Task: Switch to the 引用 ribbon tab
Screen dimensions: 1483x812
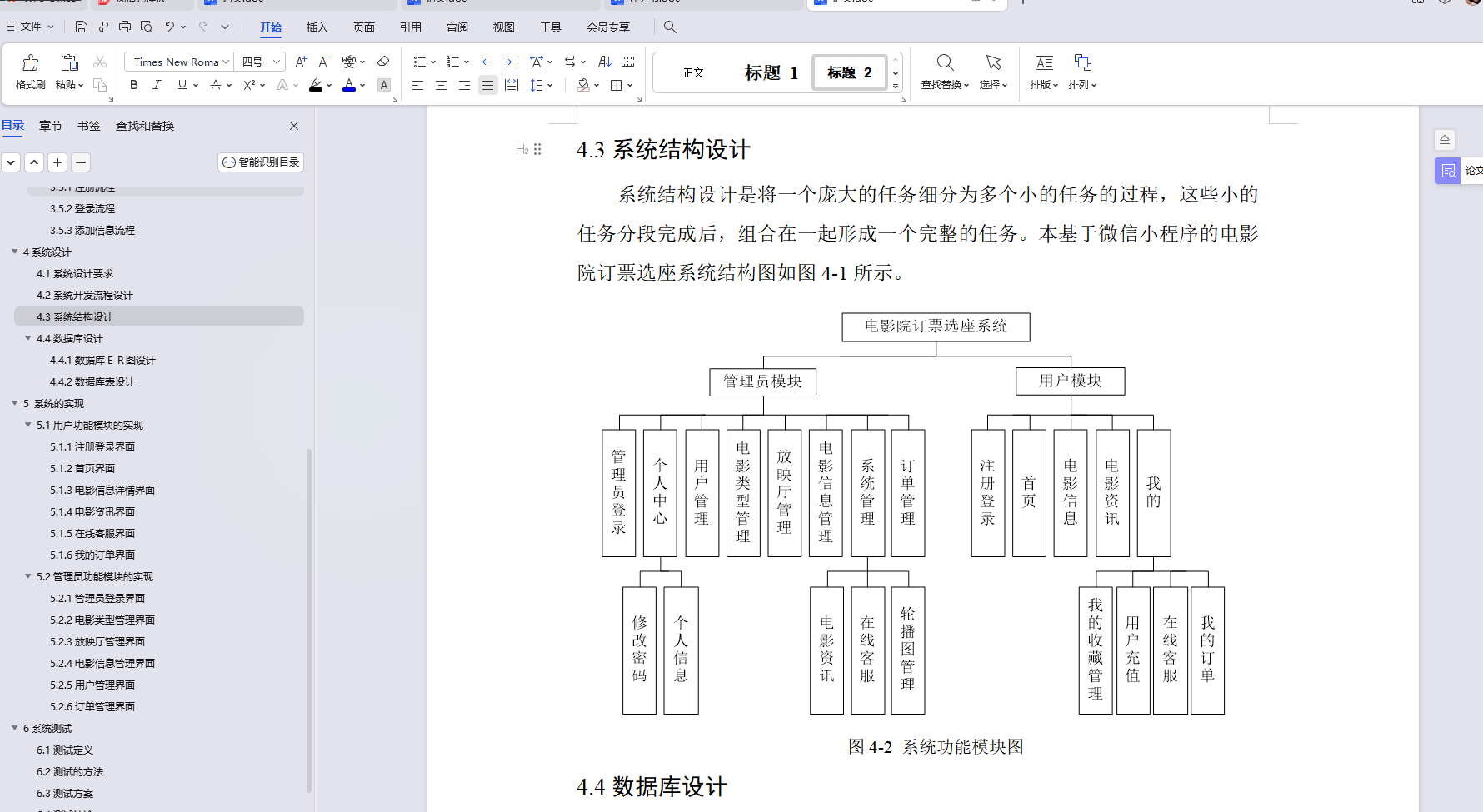Action: [410, 27]
